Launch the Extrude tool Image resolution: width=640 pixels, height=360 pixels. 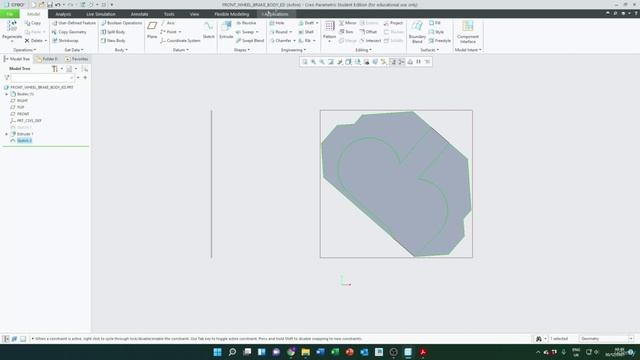tap(226, 30)
